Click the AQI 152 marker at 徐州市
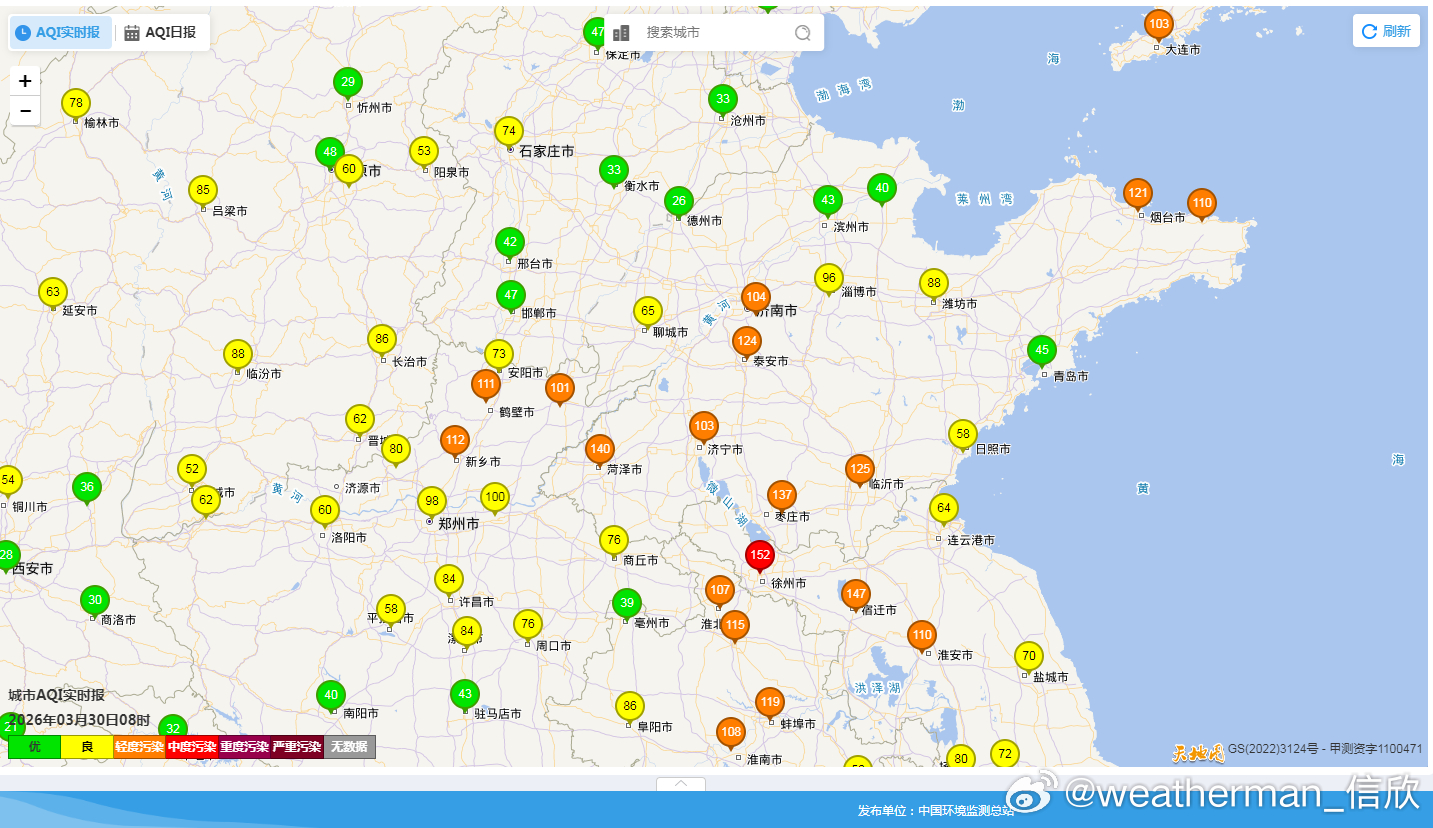 coord(760,555)
